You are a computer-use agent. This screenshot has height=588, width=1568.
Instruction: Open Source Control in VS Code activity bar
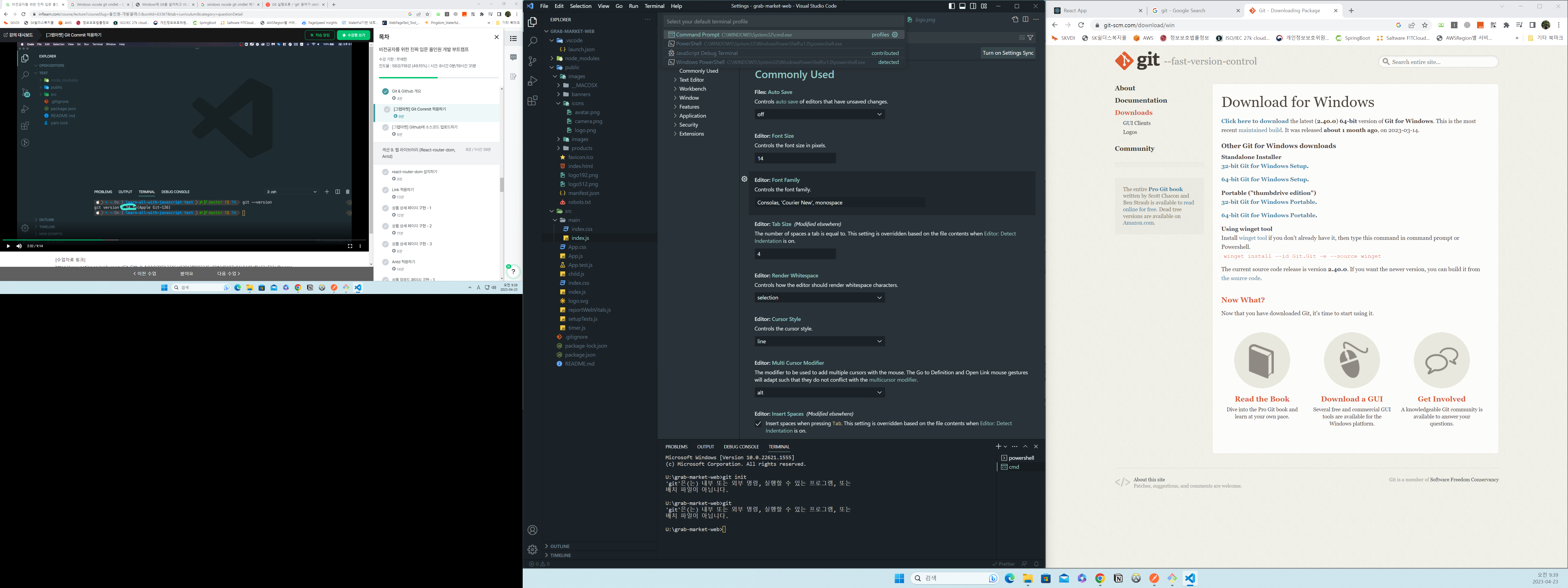533,61
